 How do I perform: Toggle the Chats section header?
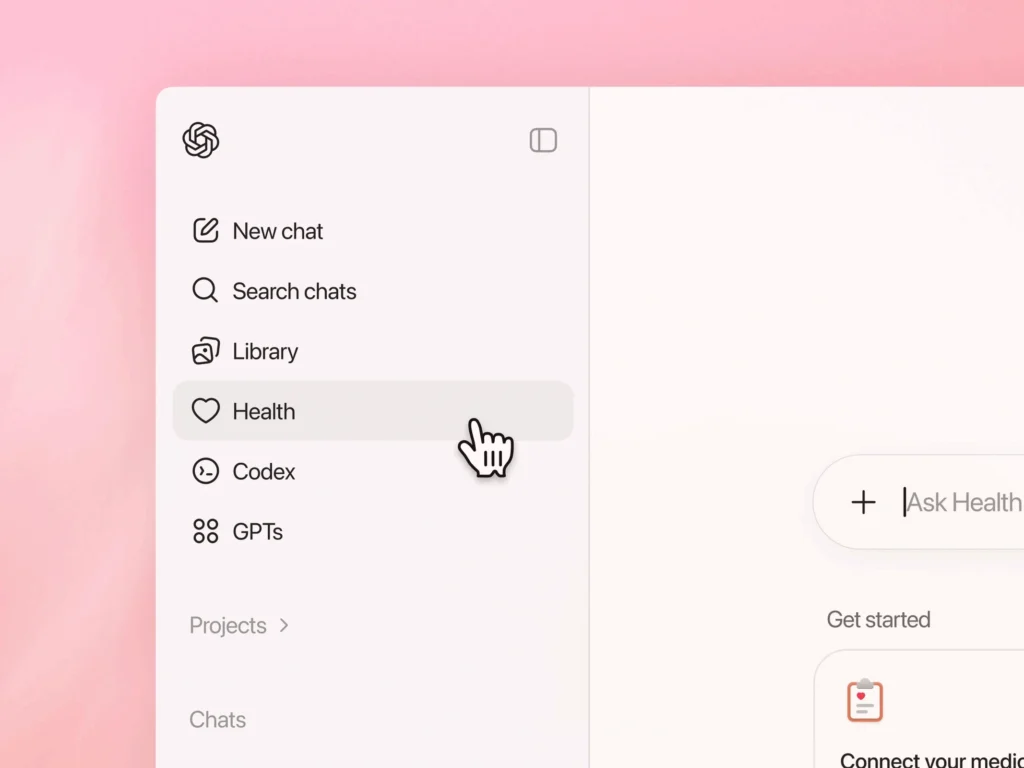pos(217,719)
